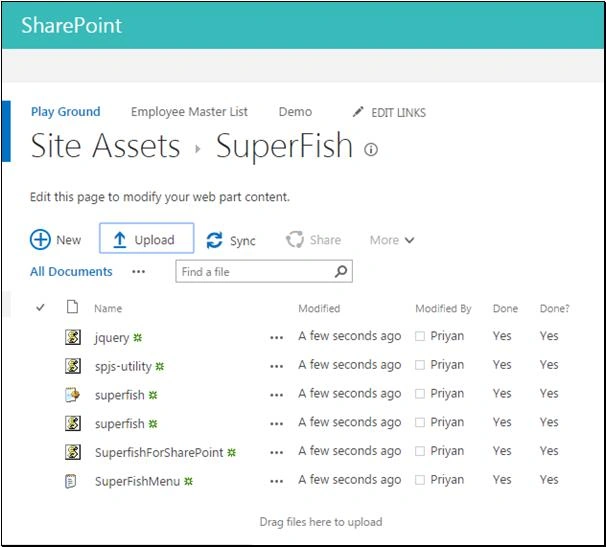This screenshot has width=606, height=547.
Task: Click the CSS file icon for first superfish
Action: pyautogui.click(x=73, y=395)
